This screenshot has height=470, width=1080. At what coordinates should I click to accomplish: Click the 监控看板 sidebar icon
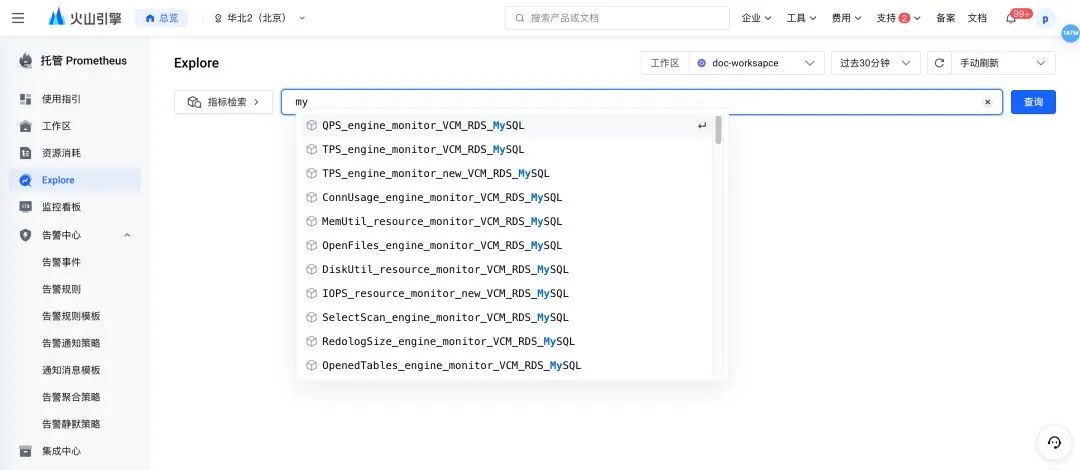click(25, 207)
